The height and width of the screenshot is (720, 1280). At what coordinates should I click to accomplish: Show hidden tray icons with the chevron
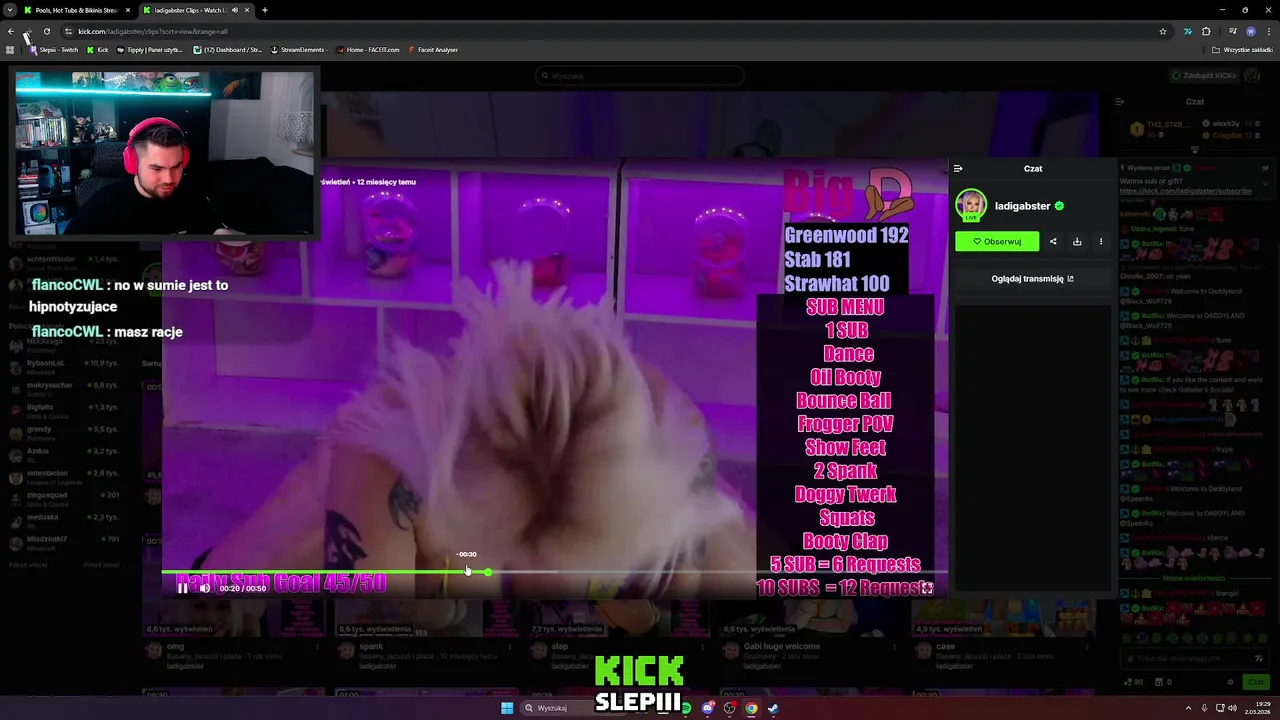tap(1189, 708)
